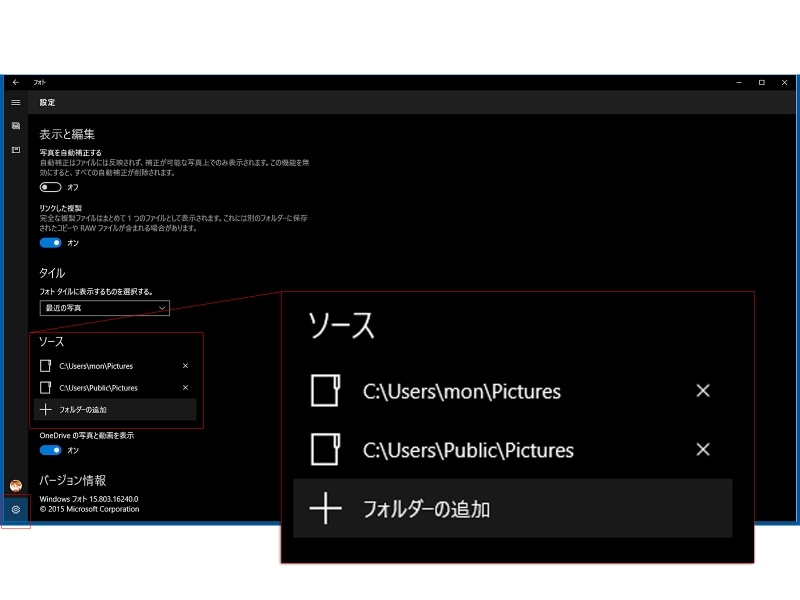Open the Settings gear icon at bottom
This screenshot has width=800, height=600.
[14, 509]
